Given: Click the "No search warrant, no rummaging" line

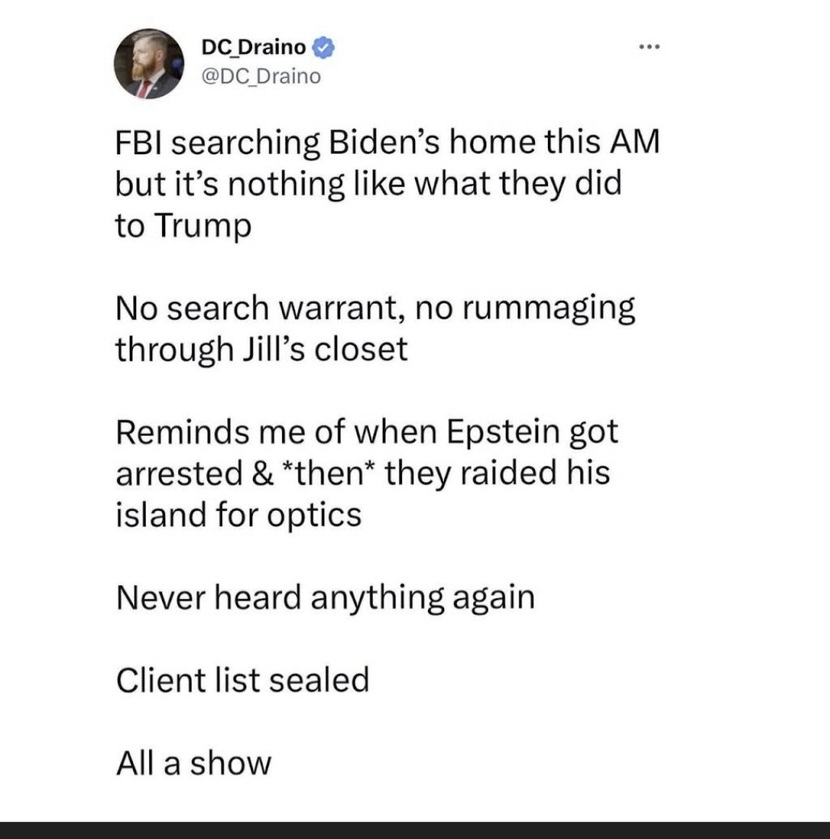Looking at the screenshot, I should point(376,309).
